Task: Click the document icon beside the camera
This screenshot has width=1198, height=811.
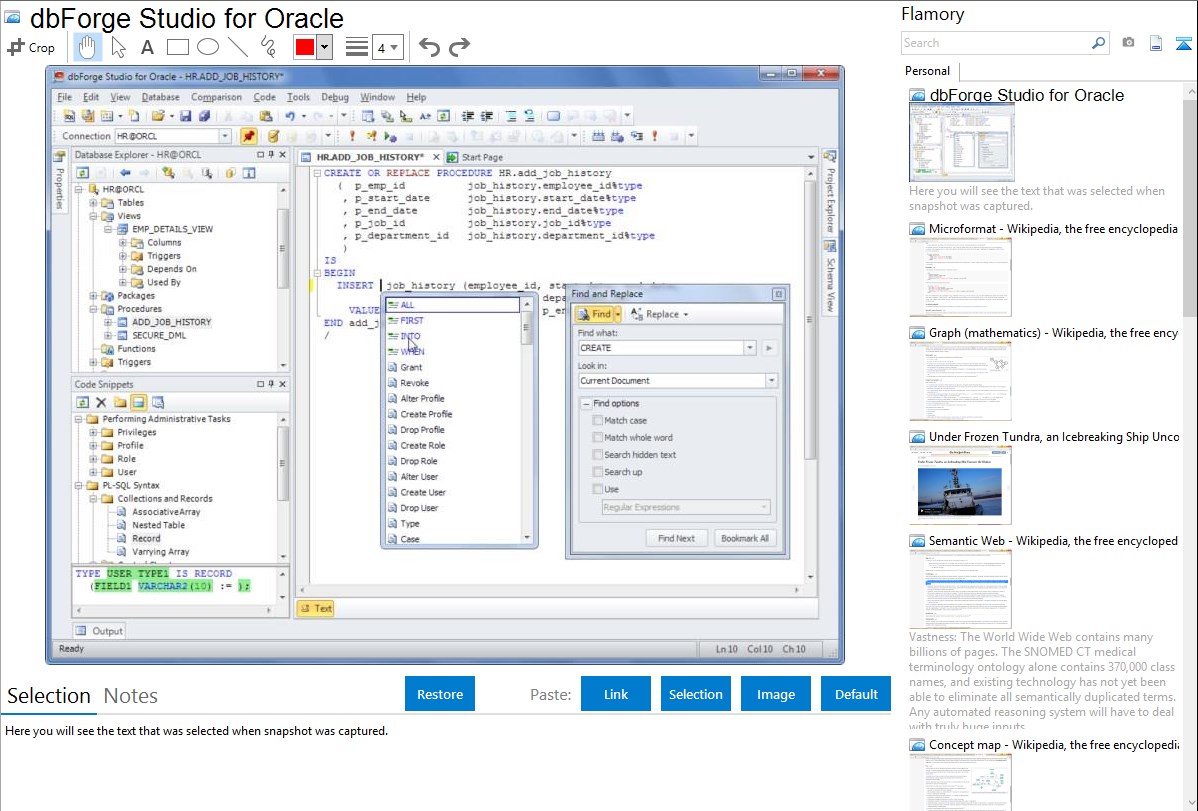Action: pos(1156,43)
